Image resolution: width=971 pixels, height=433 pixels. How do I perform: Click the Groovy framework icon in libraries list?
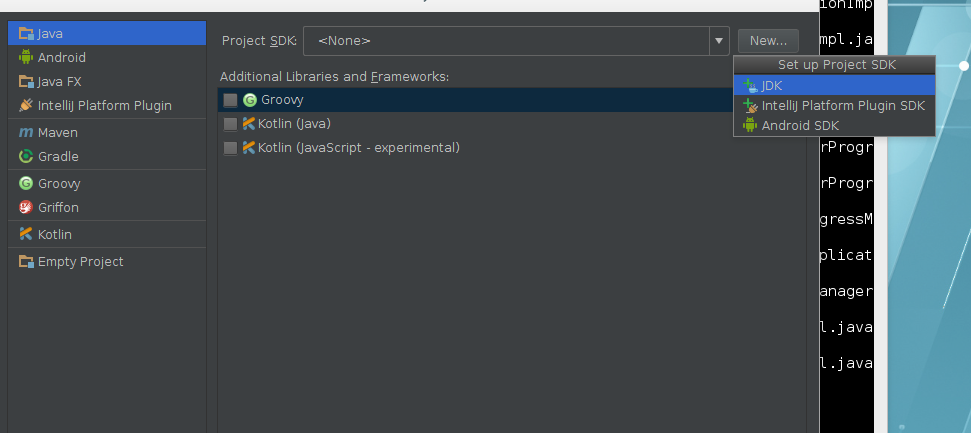pos(250,100)
